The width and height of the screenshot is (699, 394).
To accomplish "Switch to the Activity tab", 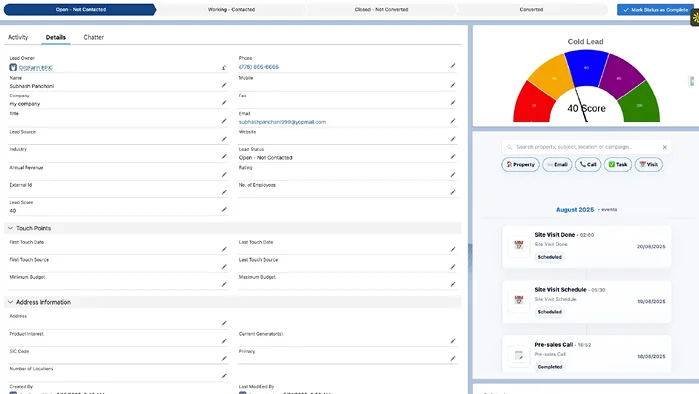I will 18,37.
